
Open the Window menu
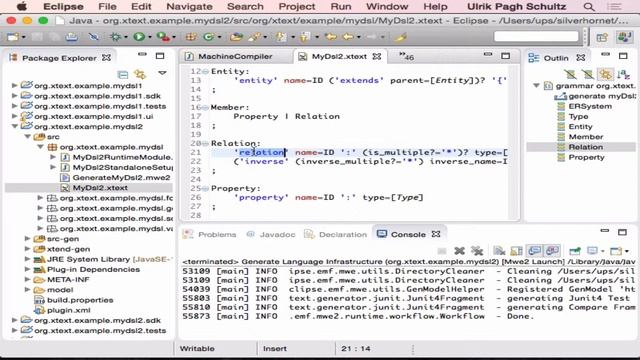387,7
